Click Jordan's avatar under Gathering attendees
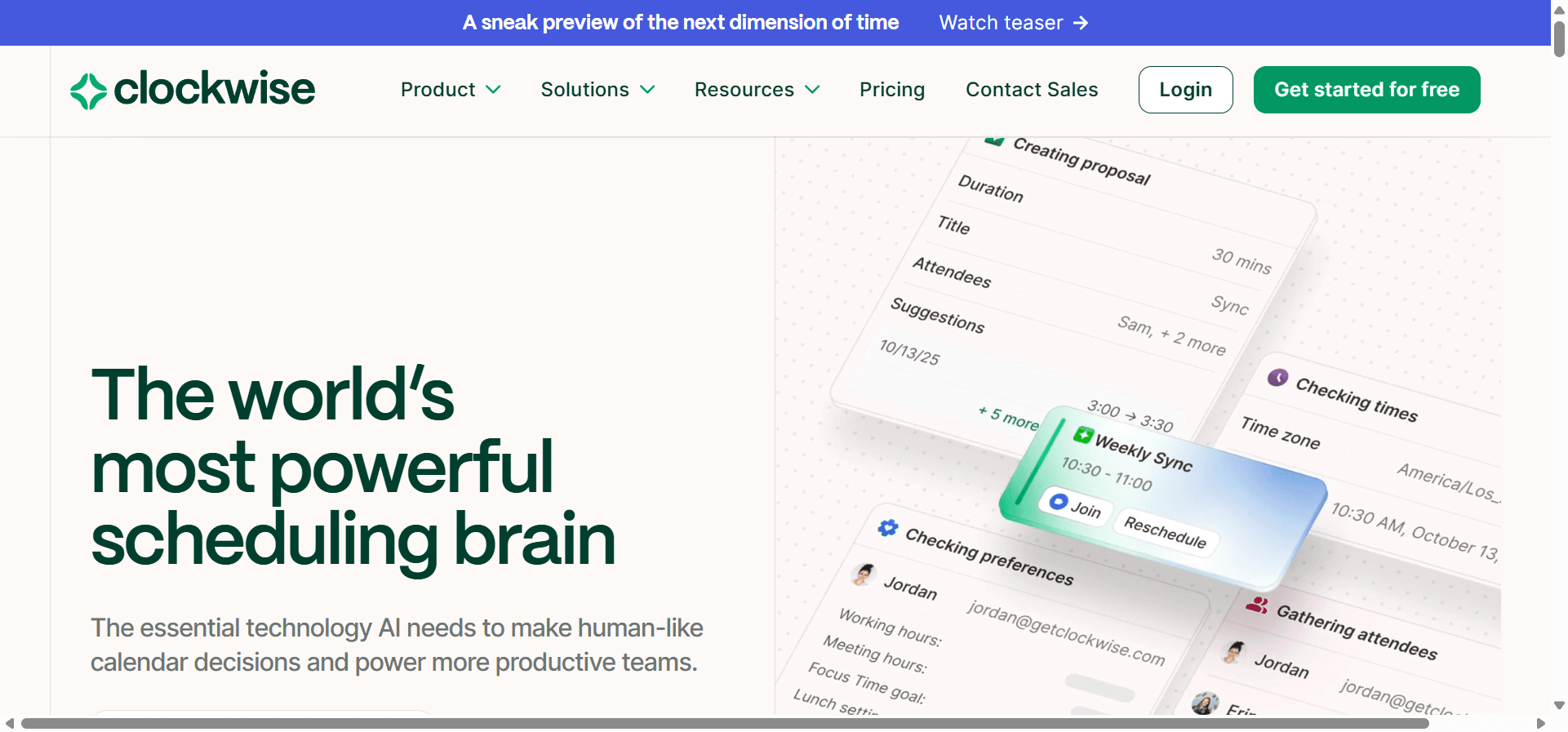 point(1233,652)
